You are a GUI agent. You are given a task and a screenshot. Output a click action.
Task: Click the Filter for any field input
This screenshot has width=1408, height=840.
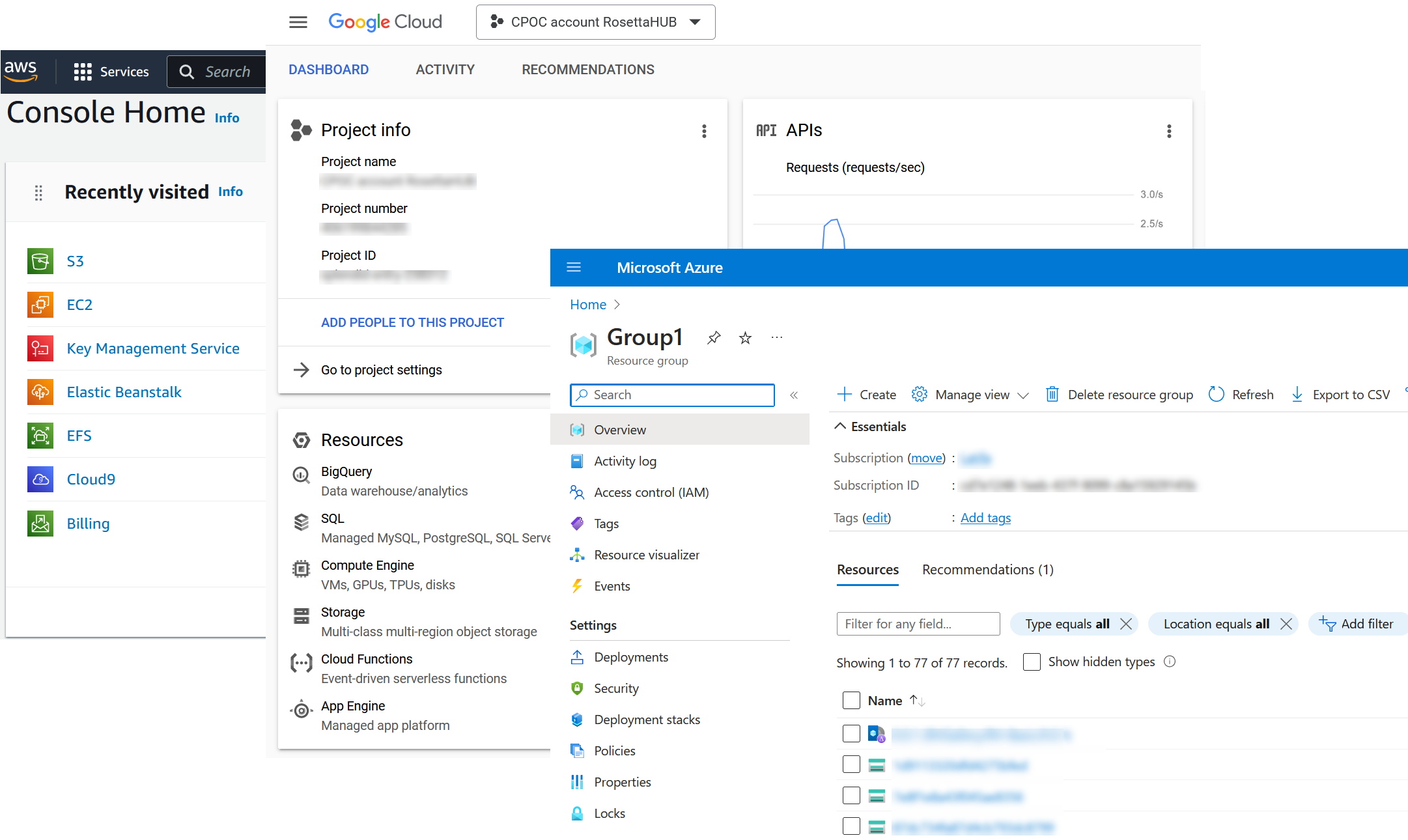tap(918, 624)
